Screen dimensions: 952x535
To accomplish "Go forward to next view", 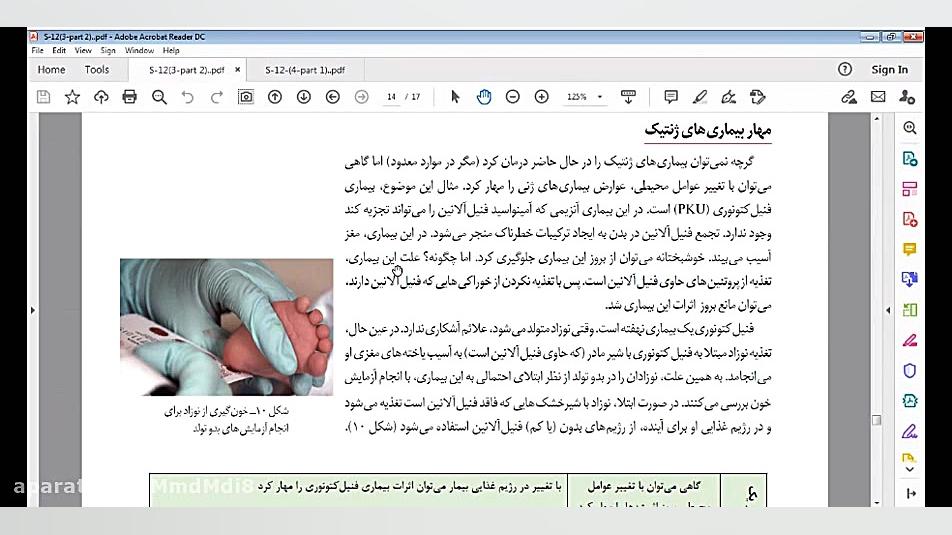I will click(x=361, y=97).
